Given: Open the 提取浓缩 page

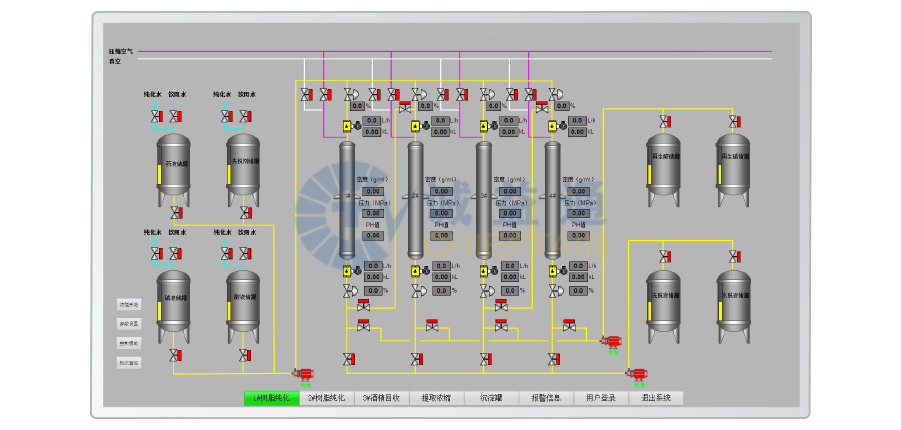Looking at the screenshot, I should pos(436,398).
